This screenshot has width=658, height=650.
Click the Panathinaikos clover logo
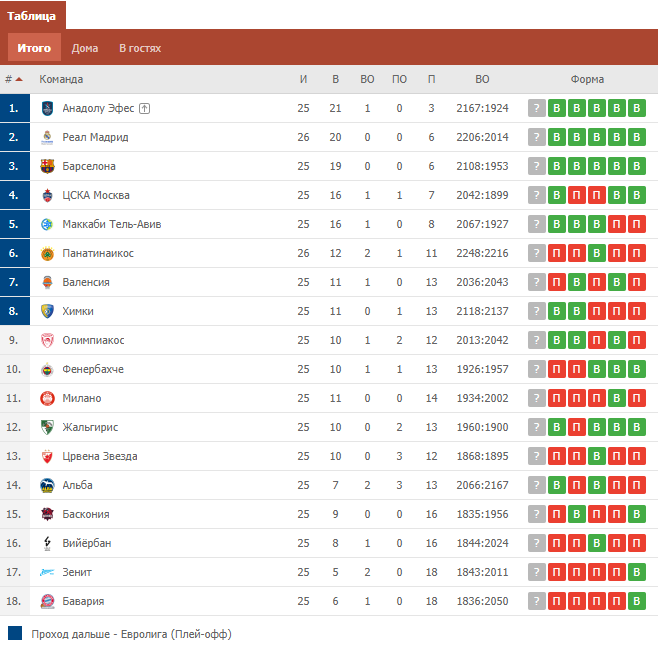tap(47, 253)
